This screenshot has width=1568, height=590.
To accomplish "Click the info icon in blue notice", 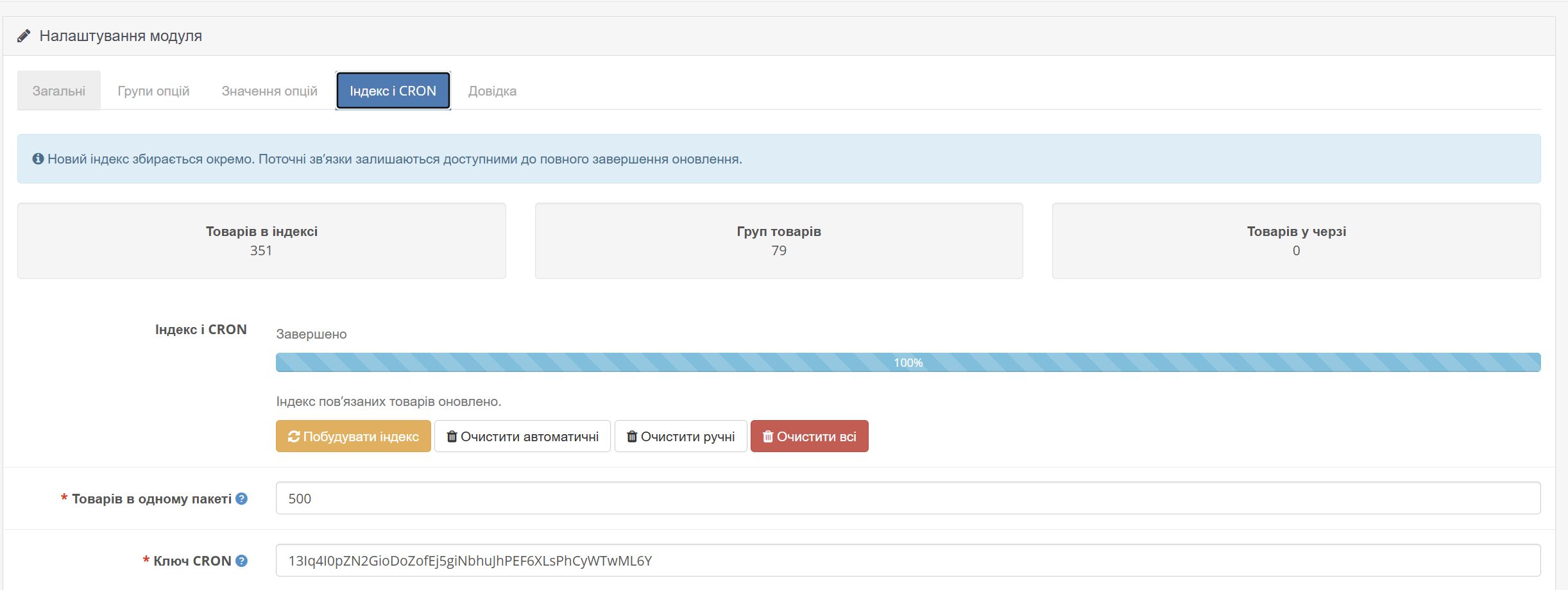I will click(38, 159).
